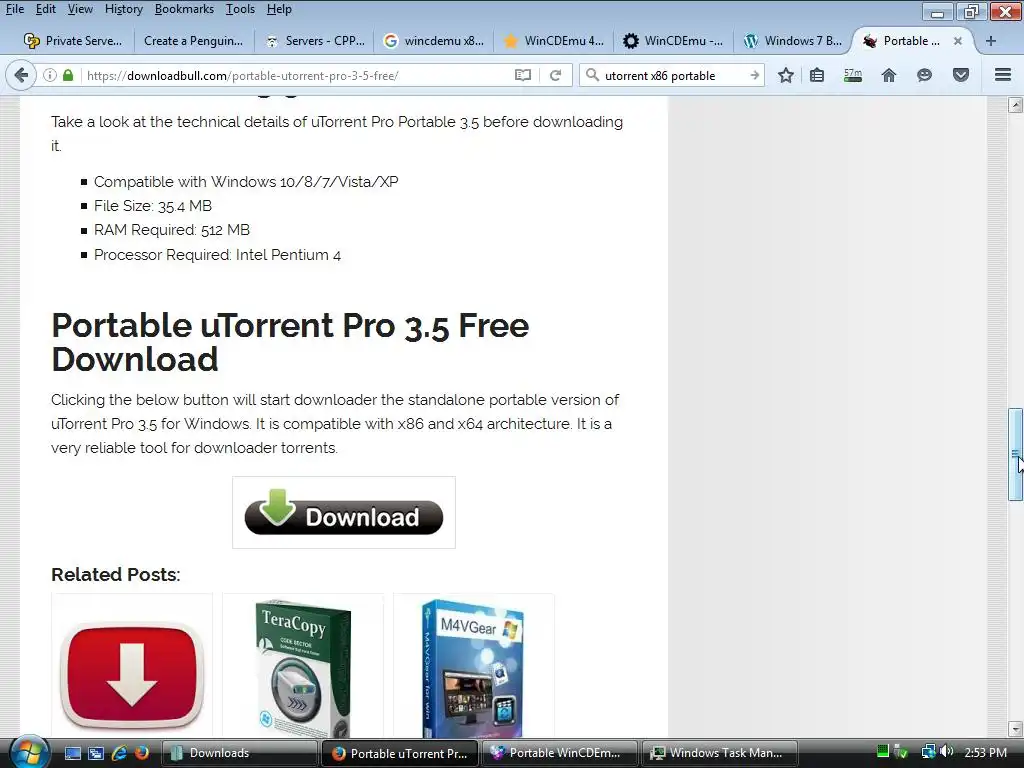Open the red download arrow related post

(x=132, y=666)
